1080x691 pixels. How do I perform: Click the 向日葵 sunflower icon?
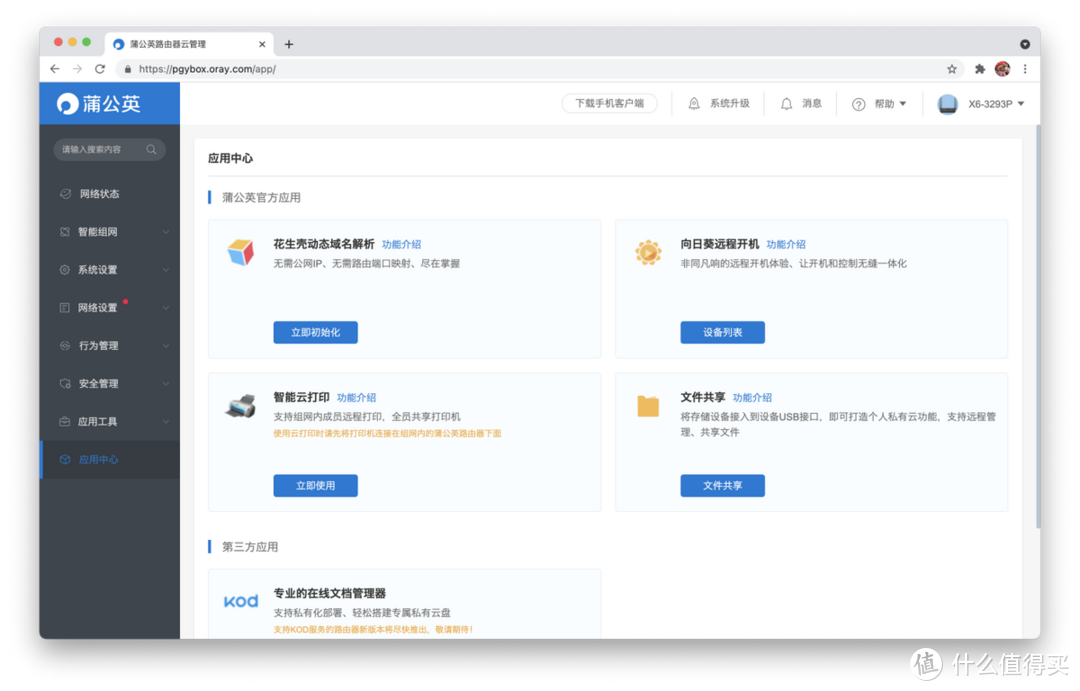point(648,253)
